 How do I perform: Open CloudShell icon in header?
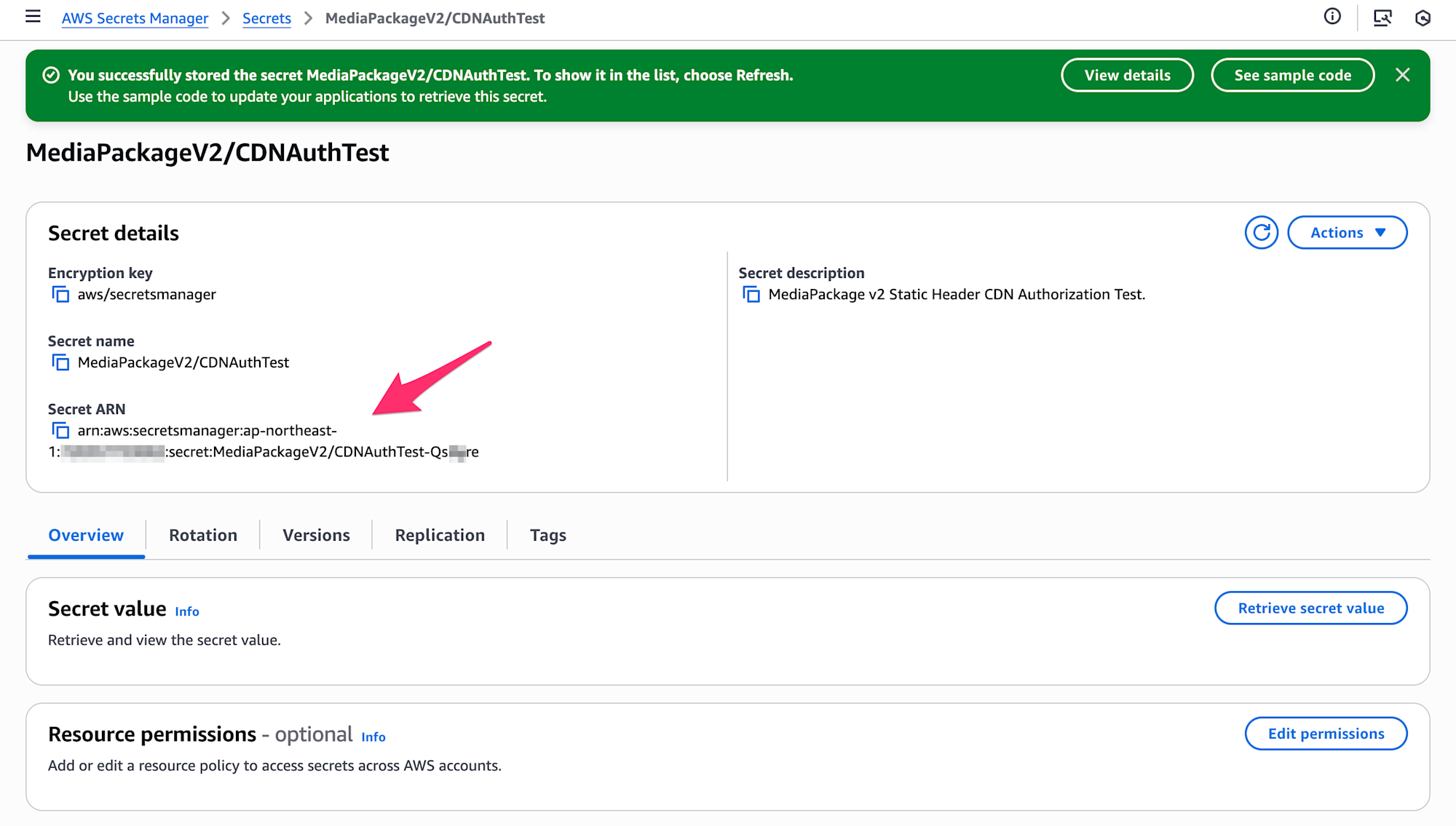point(1382,17)
